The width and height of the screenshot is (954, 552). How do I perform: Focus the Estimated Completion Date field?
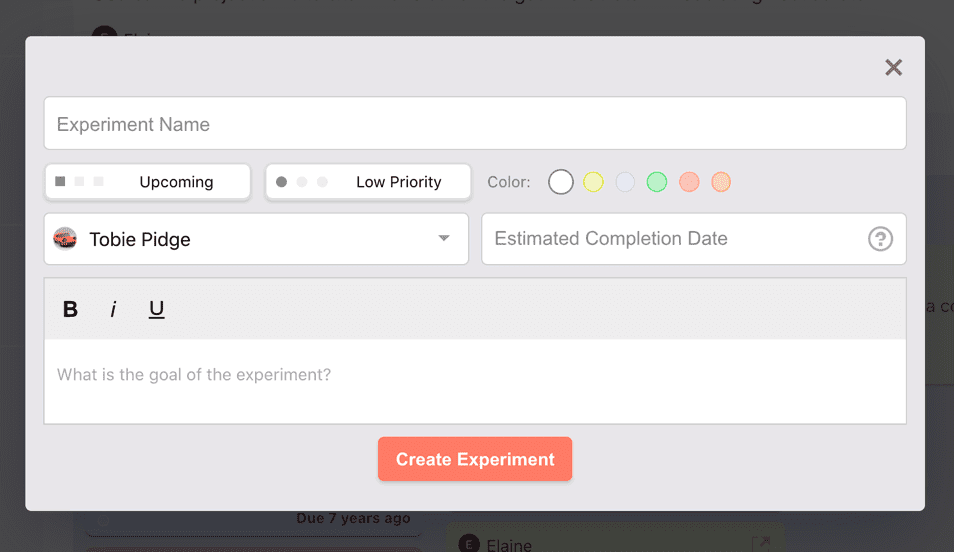coord(670,239)
